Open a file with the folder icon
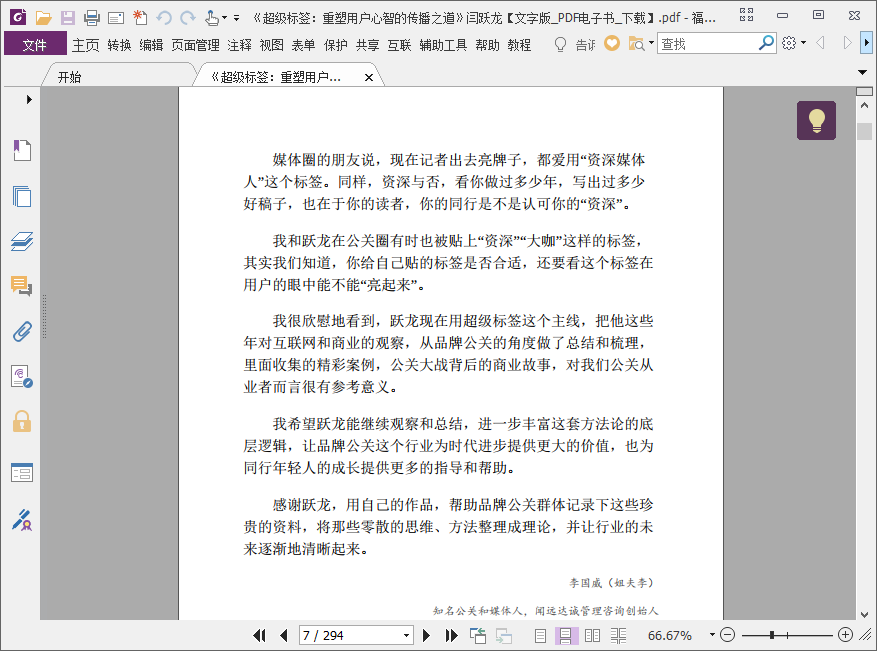The height and width of the screenshot is (651, 877). [43, 18]
